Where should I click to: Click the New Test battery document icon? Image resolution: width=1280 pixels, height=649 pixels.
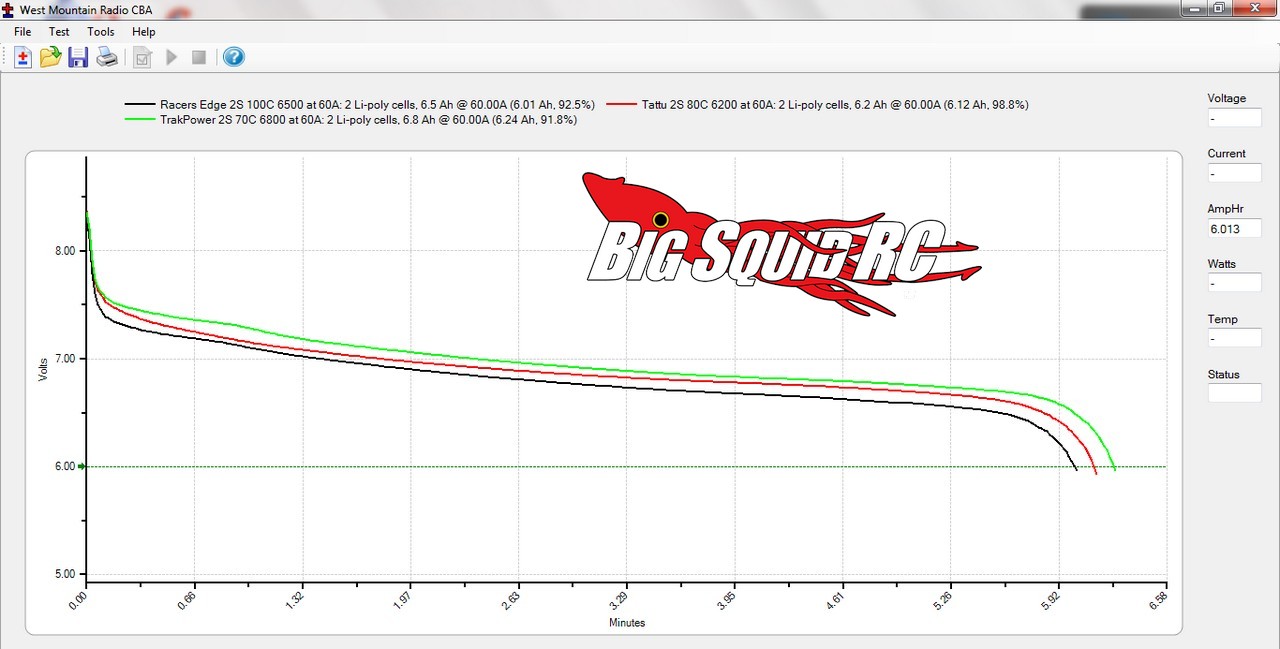23,57
